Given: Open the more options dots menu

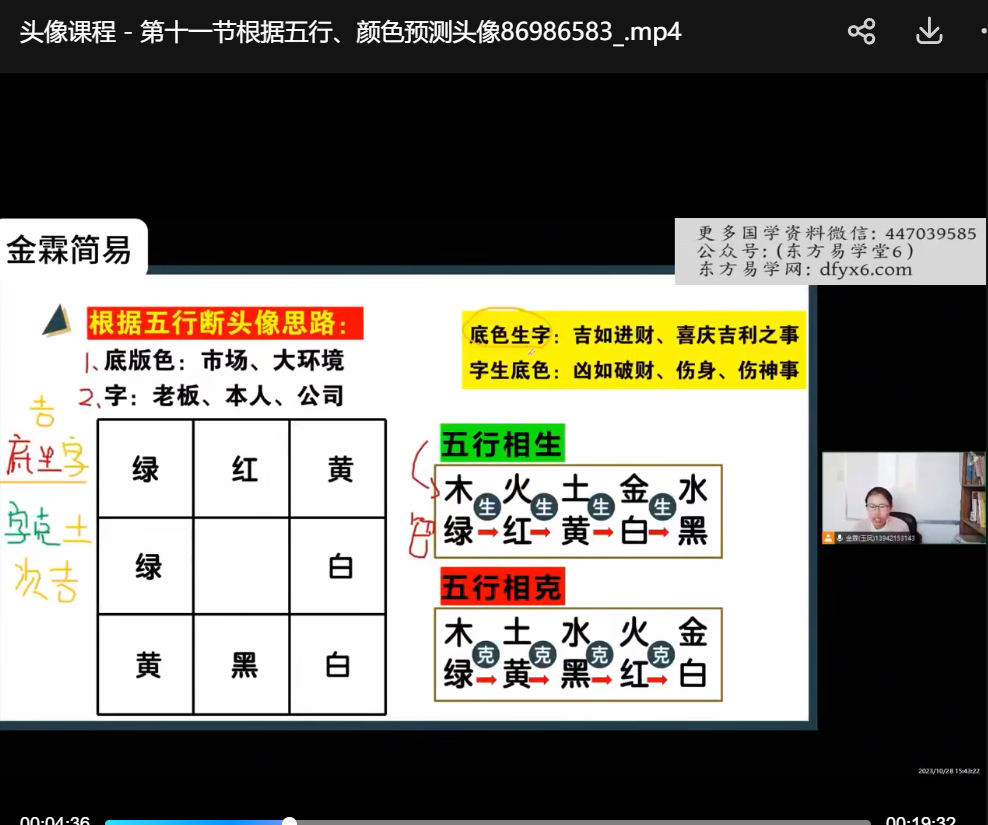Looking at the screenshot, I should tap(983, 32).
